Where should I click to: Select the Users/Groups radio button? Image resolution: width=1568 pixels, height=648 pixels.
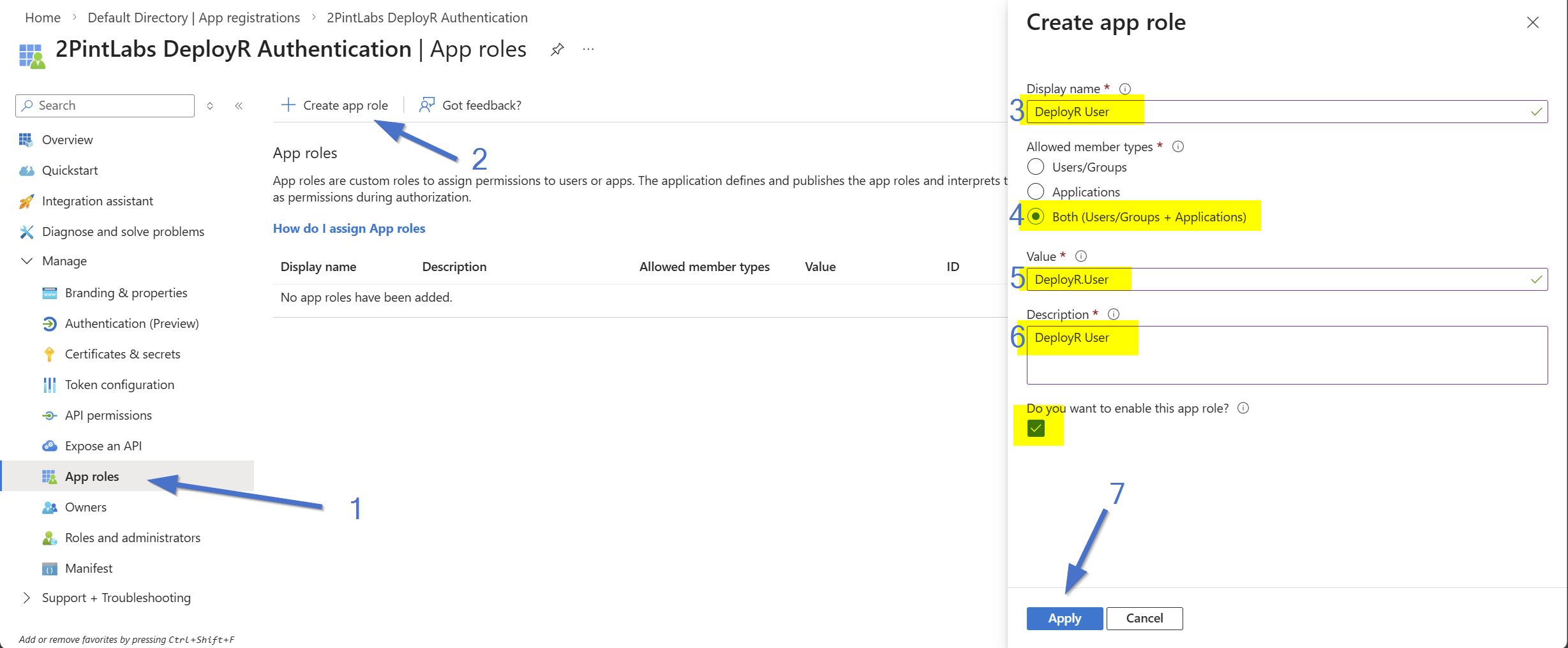(x=1036, y=167)
